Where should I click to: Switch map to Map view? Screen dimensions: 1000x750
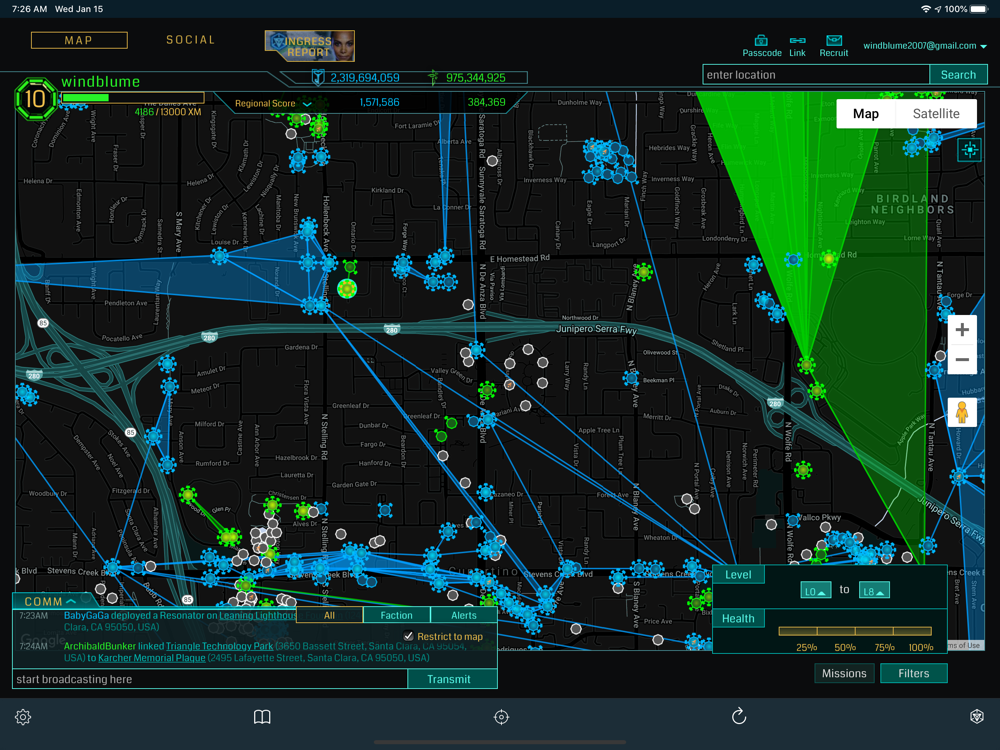[x=865, y=114]
